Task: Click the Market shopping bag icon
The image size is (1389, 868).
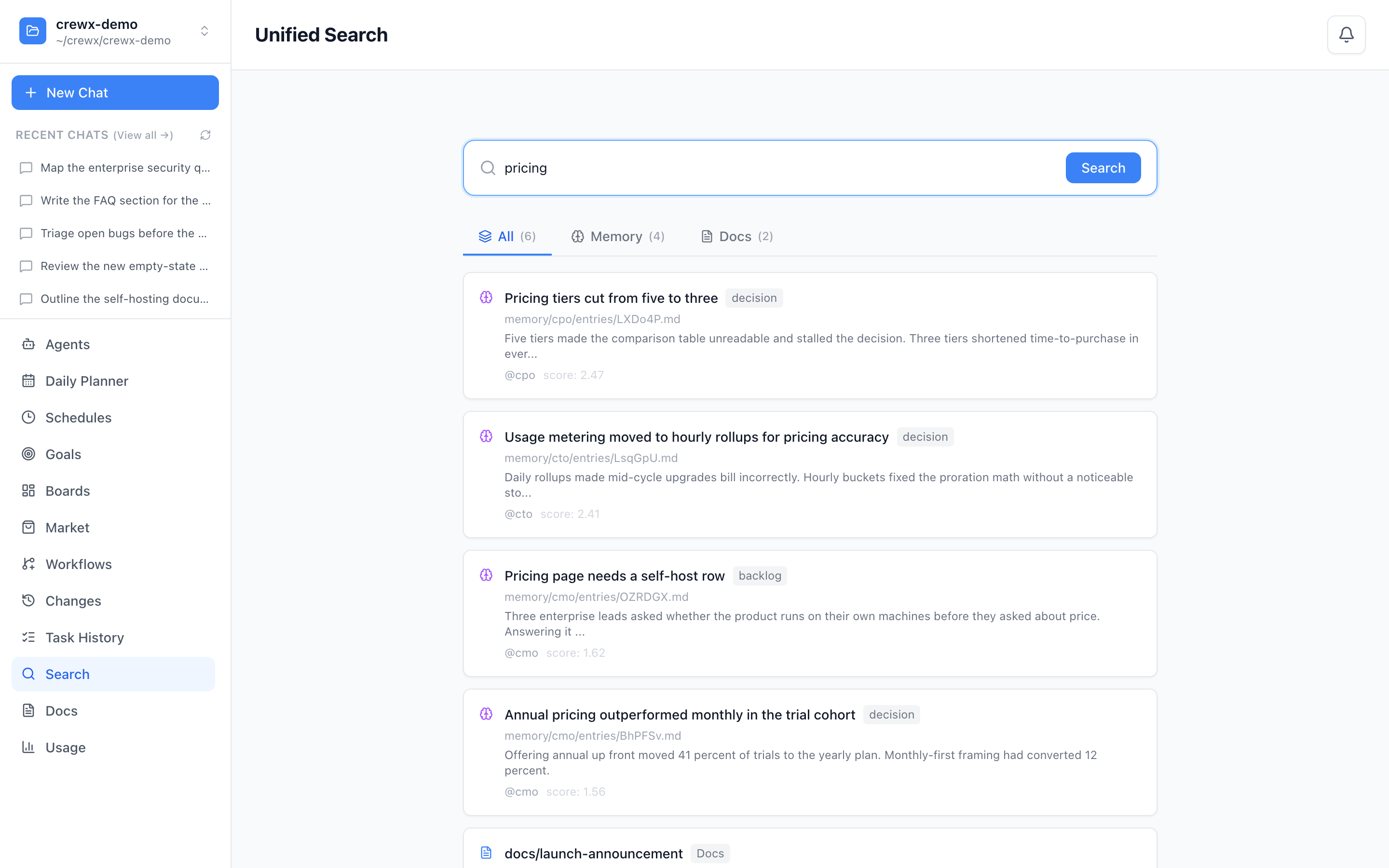Action: click(28, 528)
